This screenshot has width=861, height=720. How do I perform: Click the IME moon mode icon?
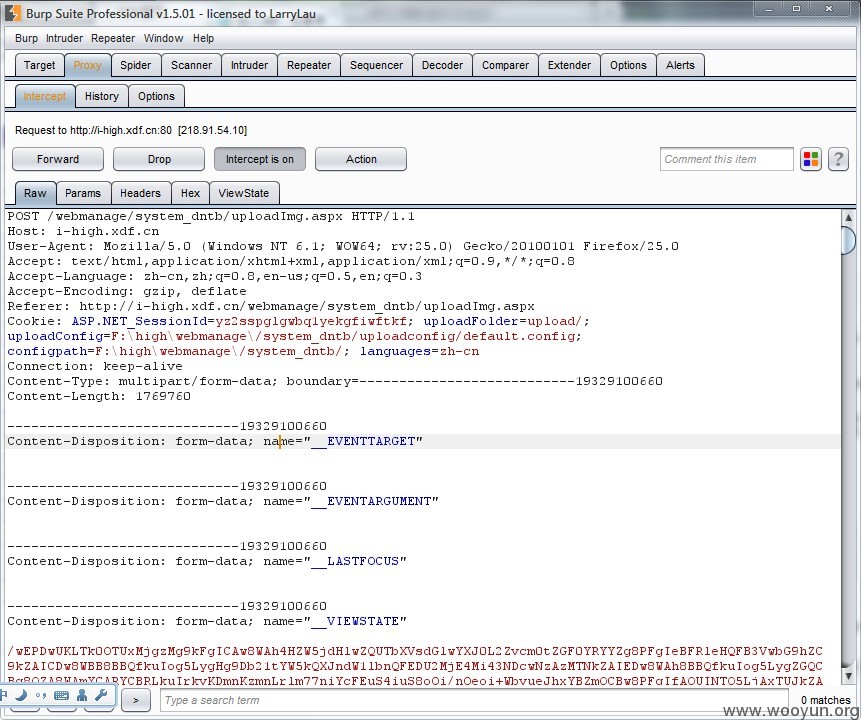point(21,695)
